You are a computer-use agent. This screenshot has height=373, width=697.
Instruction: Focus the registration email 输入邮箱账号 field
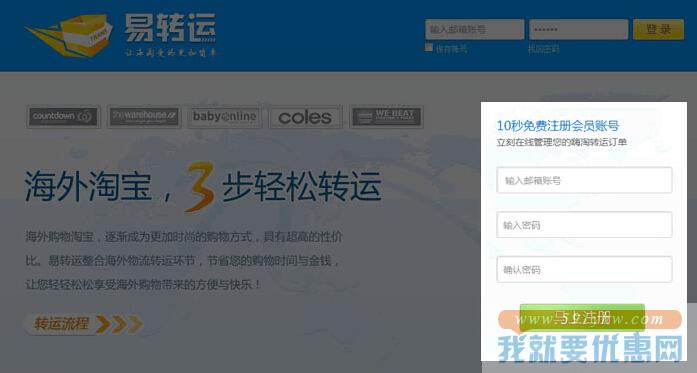[584, 180]
